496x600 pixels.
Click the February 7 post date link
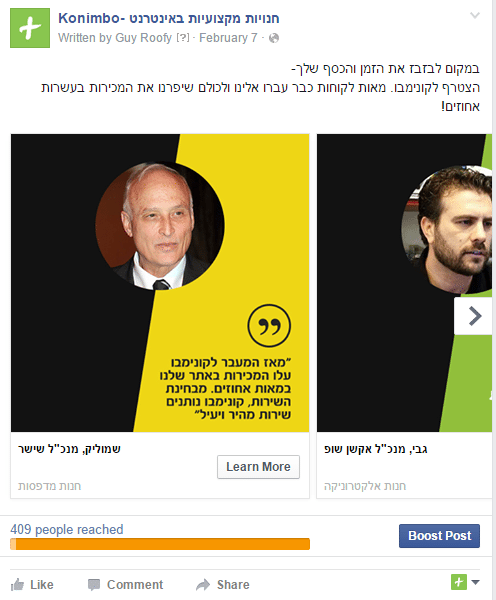click(x=228, y=38)
